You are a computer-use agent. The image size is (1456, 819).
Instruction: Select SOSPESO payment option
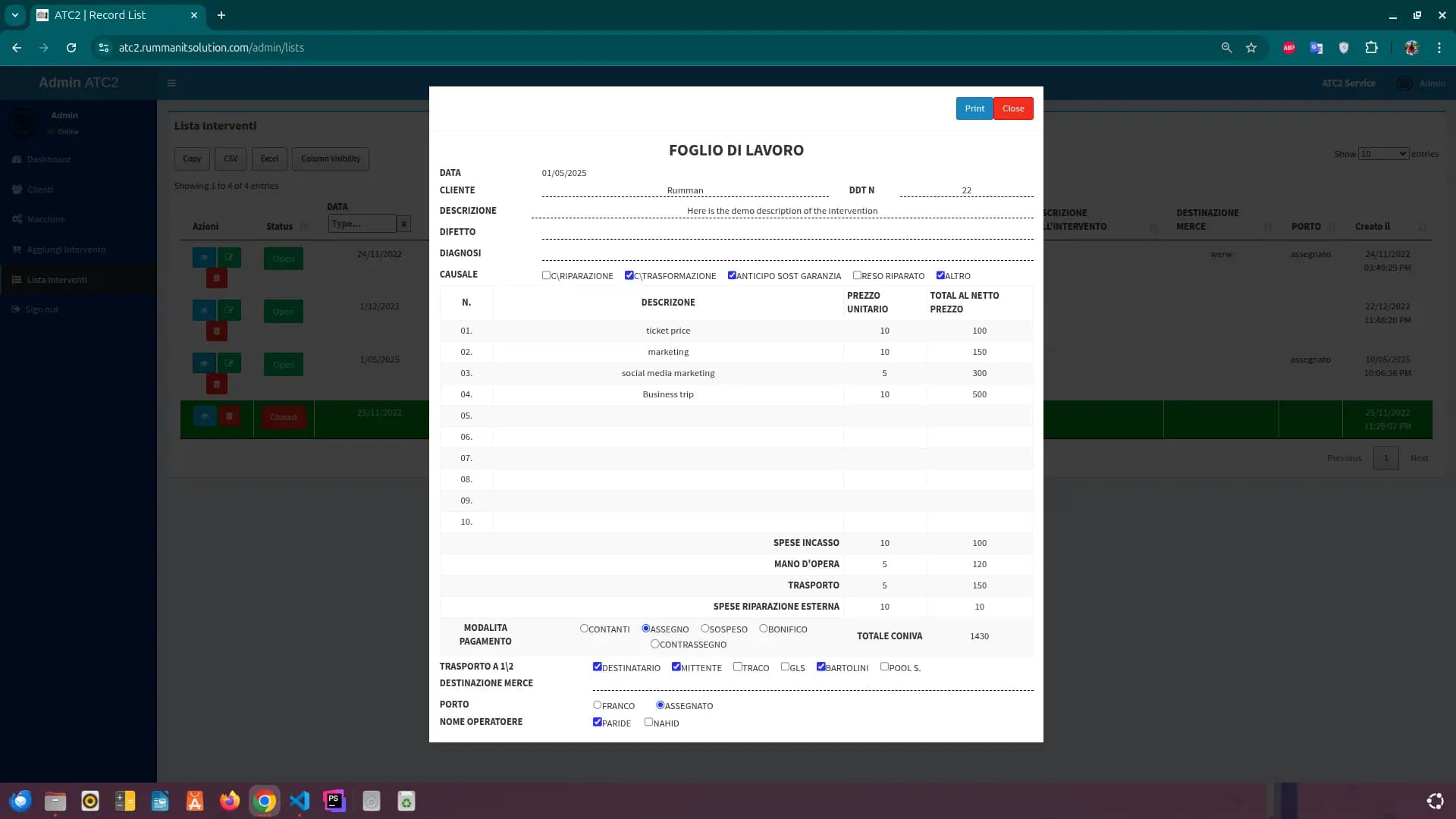(x=704, y=629)
